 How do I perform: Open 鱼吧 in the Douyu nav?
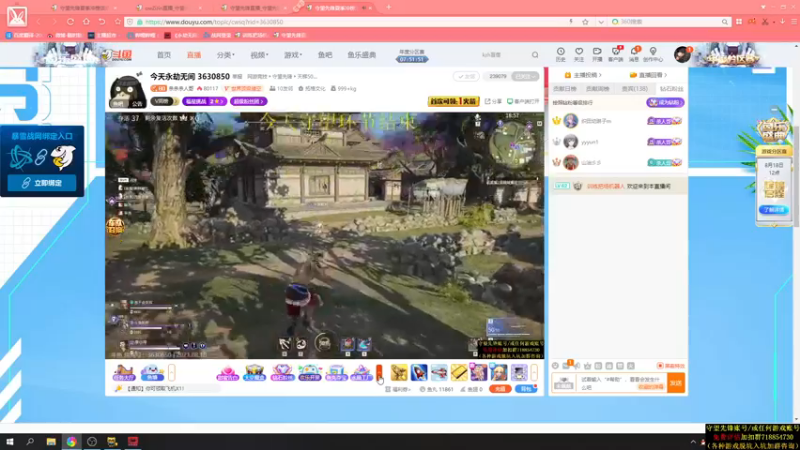click(325, 55)
